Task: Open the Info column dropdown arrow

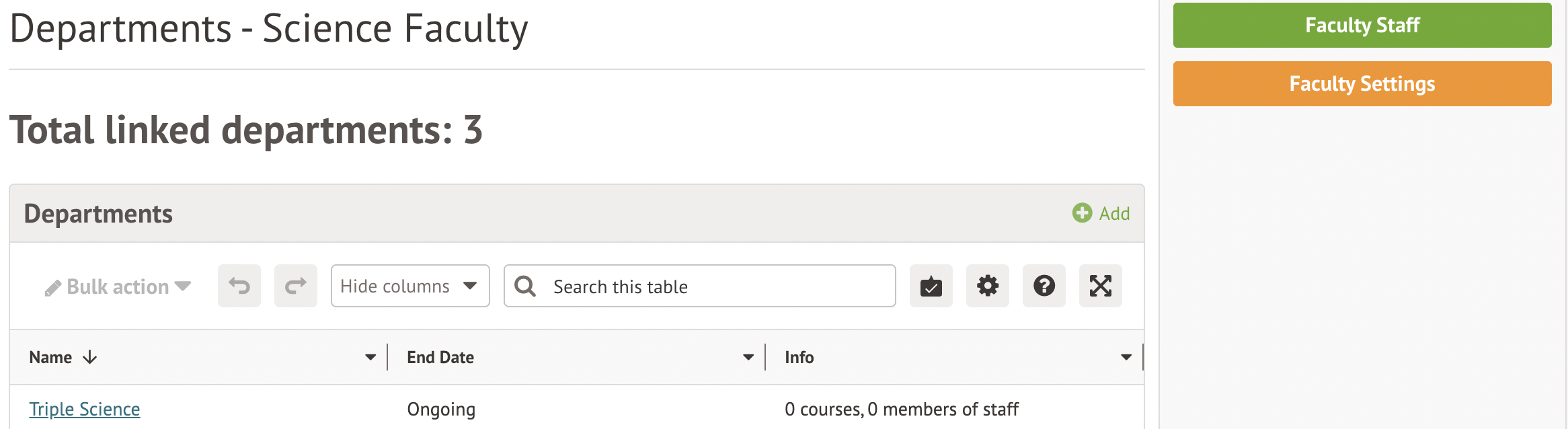Action: (1126, 358)
